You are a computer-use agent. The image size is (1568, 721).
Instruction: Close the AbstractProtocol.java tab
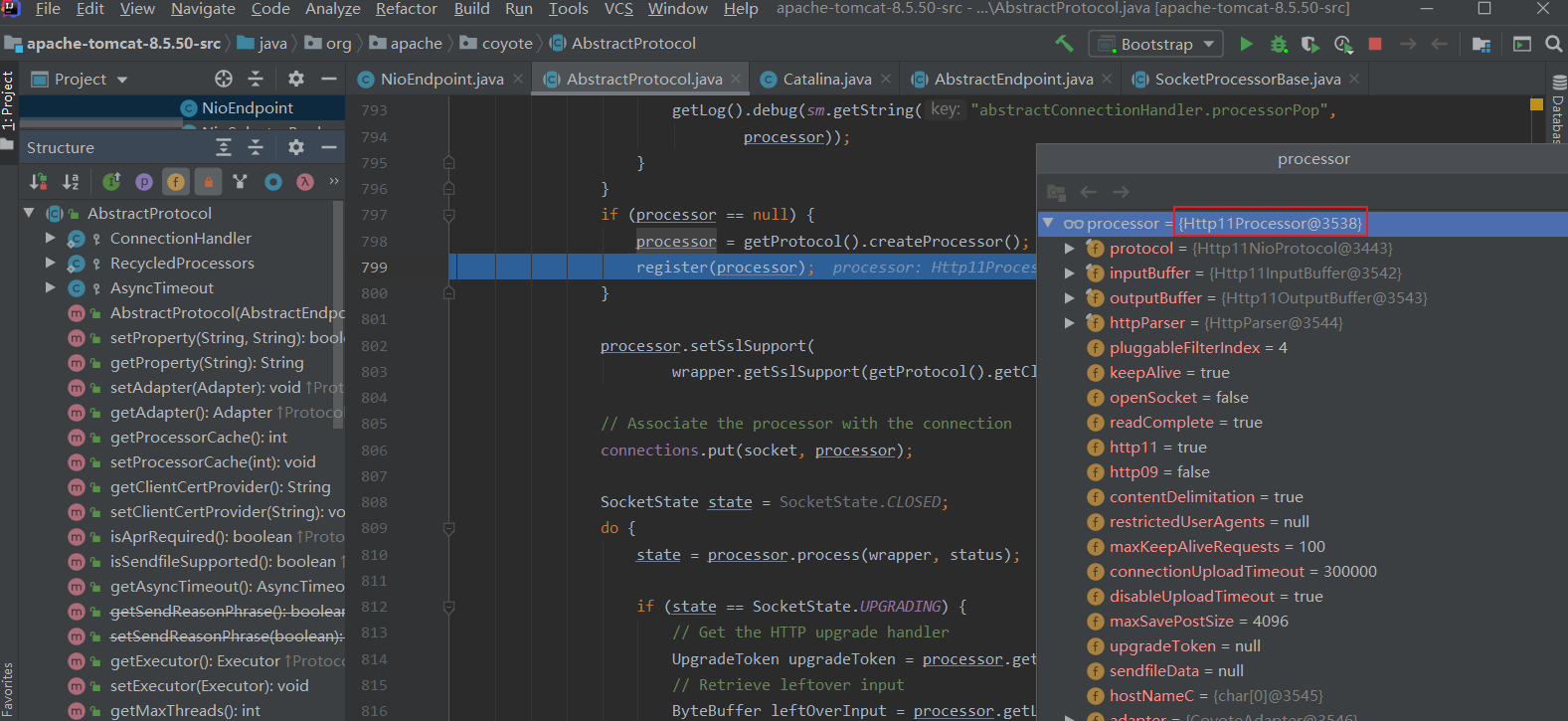(736, 79)
